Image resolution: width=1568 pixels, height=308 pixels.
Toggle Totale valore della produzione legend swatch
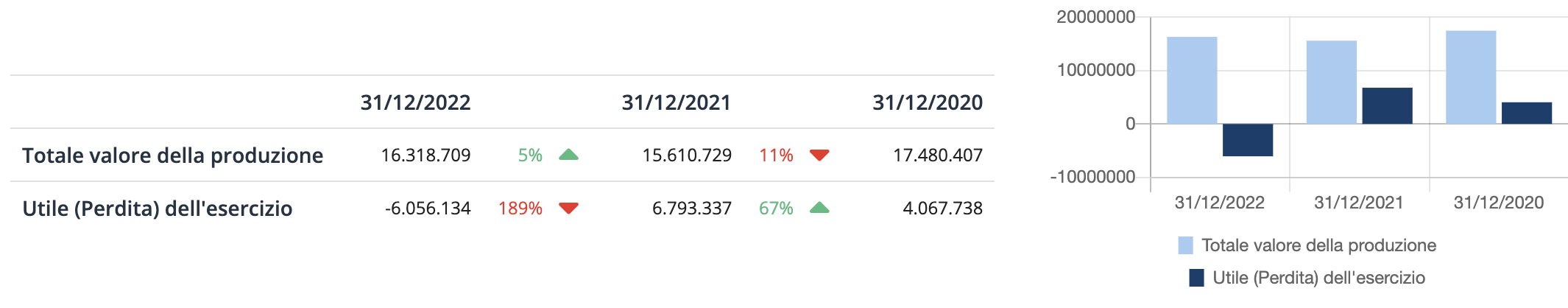pyautogui.click(x=1185, y=245)
